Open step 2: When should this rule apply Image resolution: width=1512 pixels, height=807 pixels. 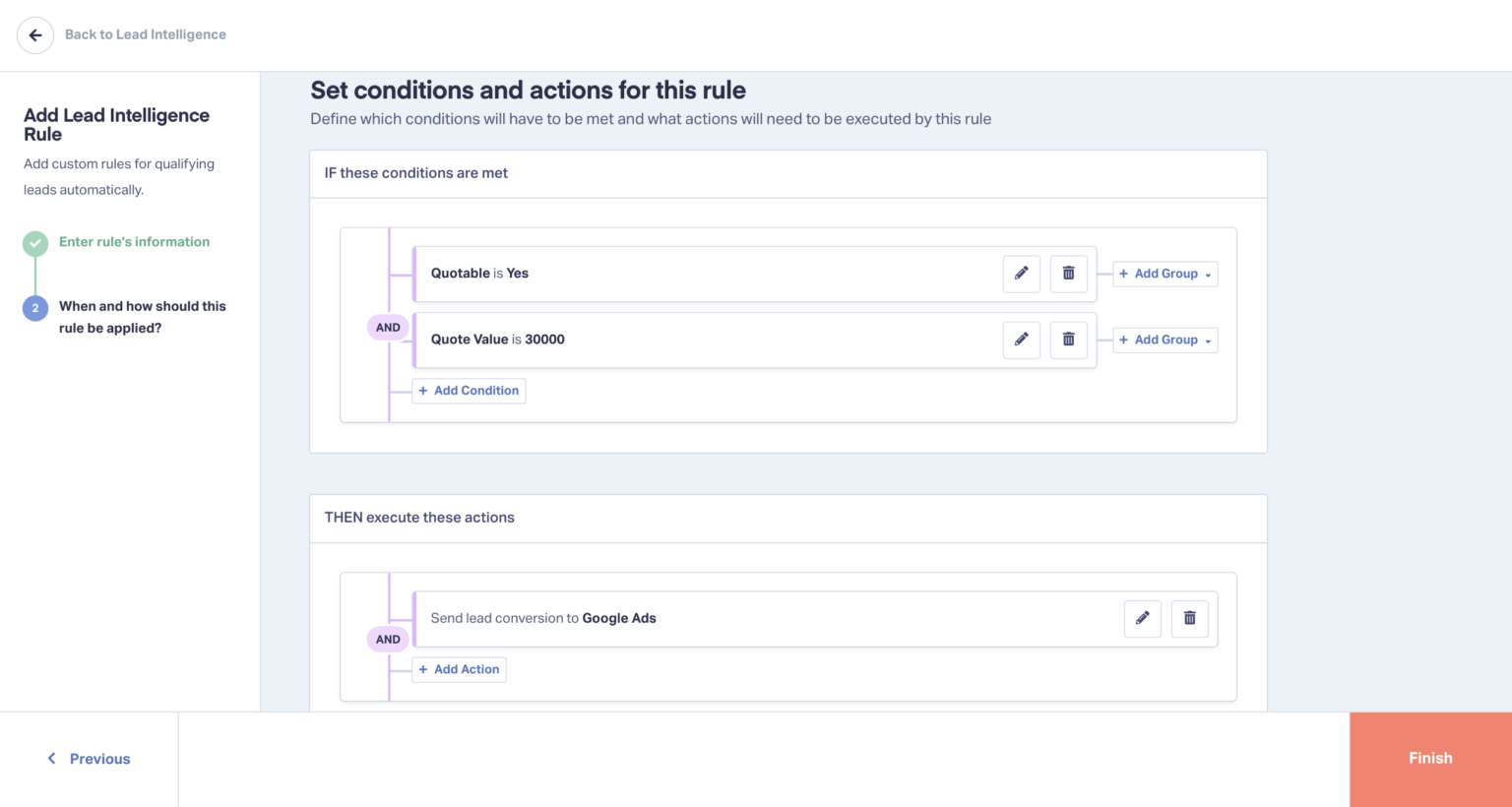[x=142, y=316]
